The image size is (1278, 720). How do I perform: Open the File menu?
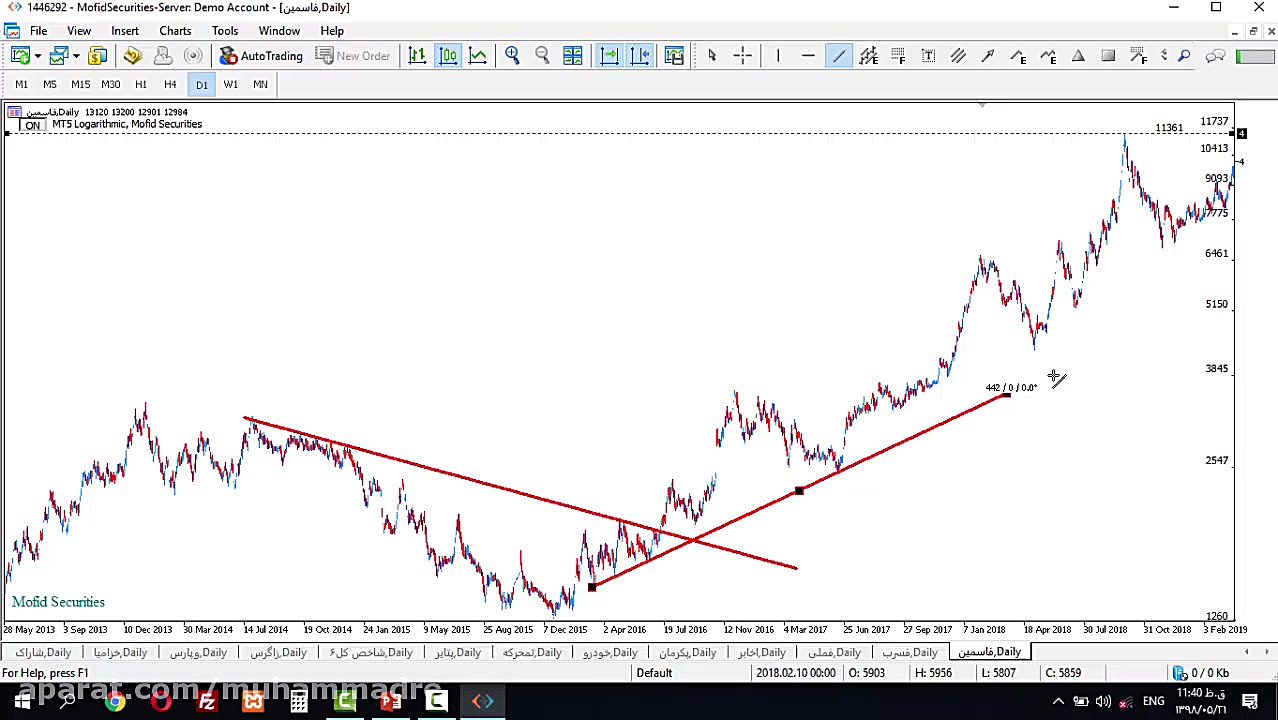click(x=38, y=31)
